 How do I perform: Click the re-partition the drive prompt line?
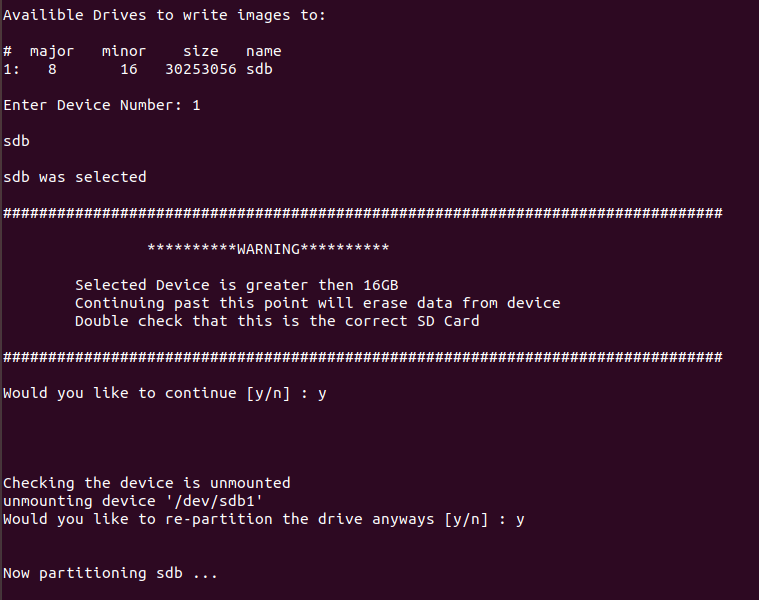pos(264,519)
